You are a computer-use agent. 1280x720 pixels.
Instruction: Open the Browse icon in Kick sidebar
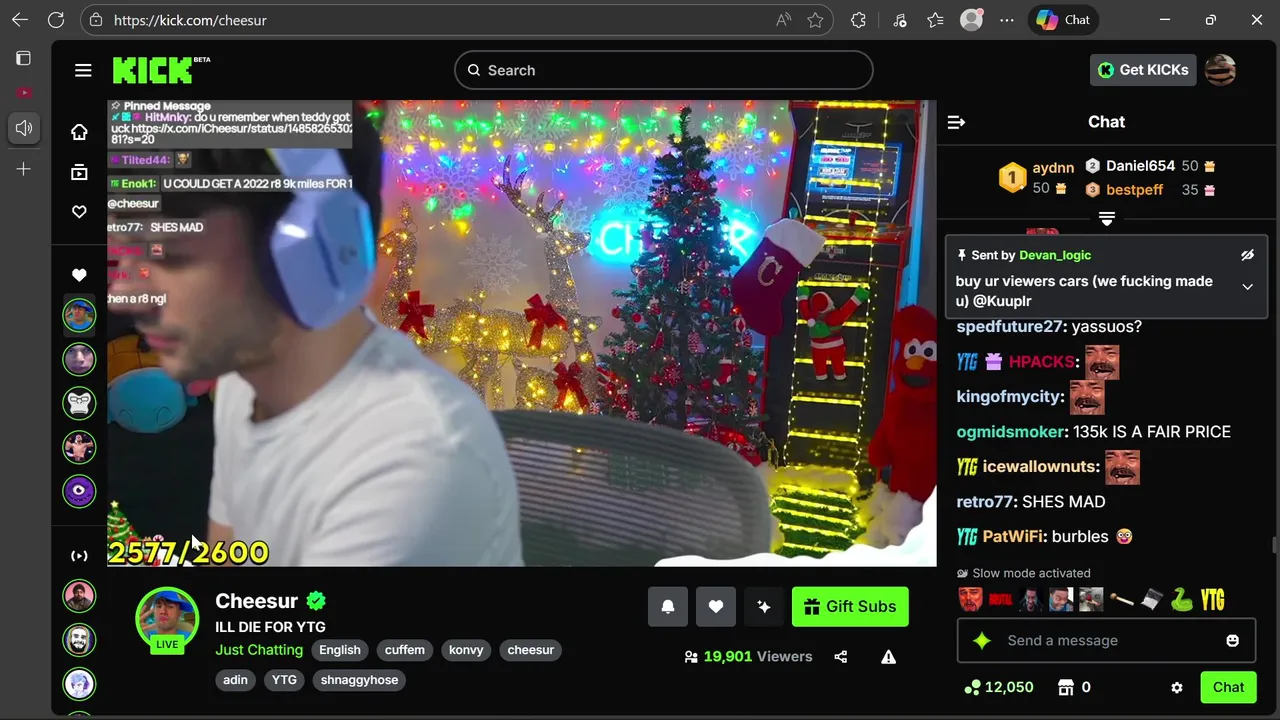point(79,172)
